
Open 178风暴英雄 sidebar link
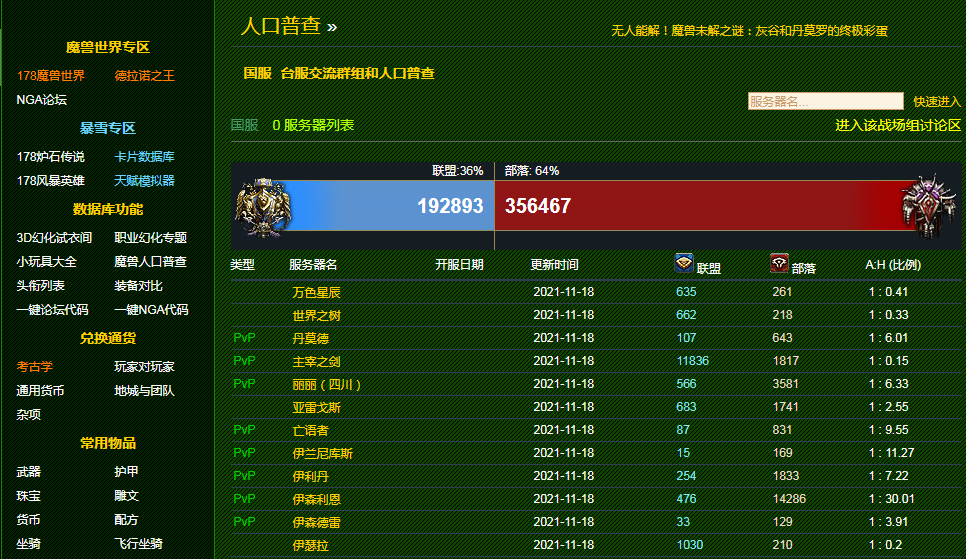[51, 181]
